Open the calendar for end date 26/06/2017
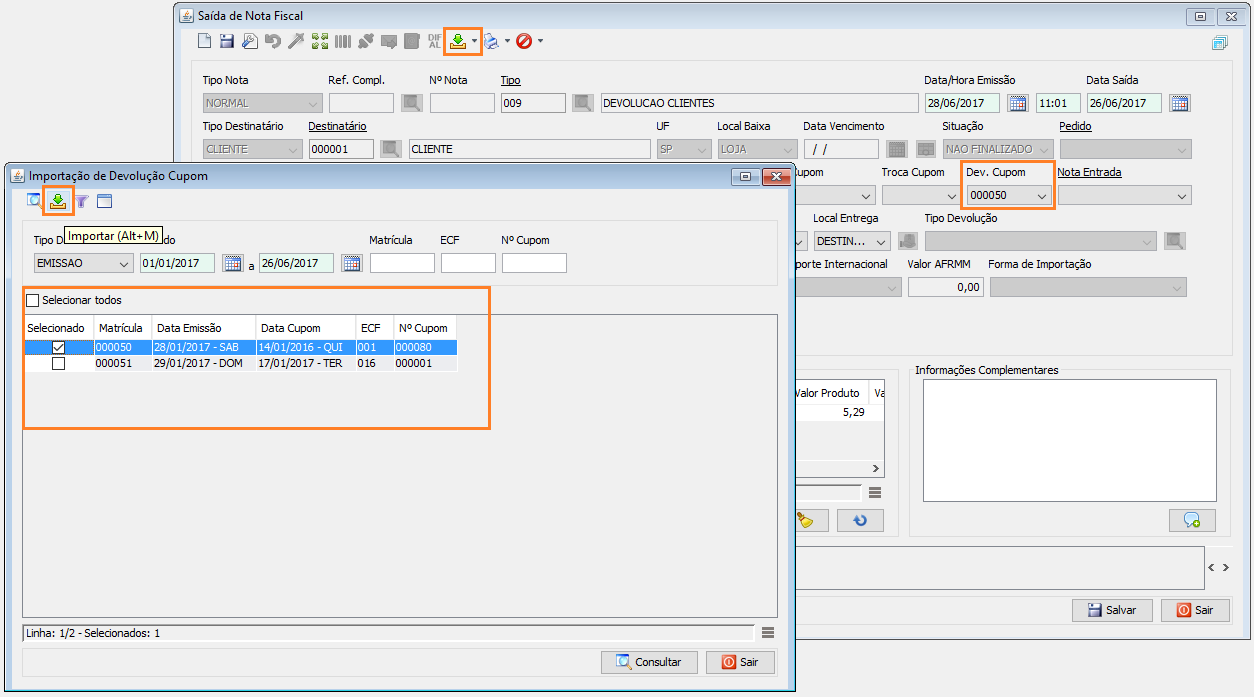The height and width of the screenshot is (697, 1254). click(352, 263)
